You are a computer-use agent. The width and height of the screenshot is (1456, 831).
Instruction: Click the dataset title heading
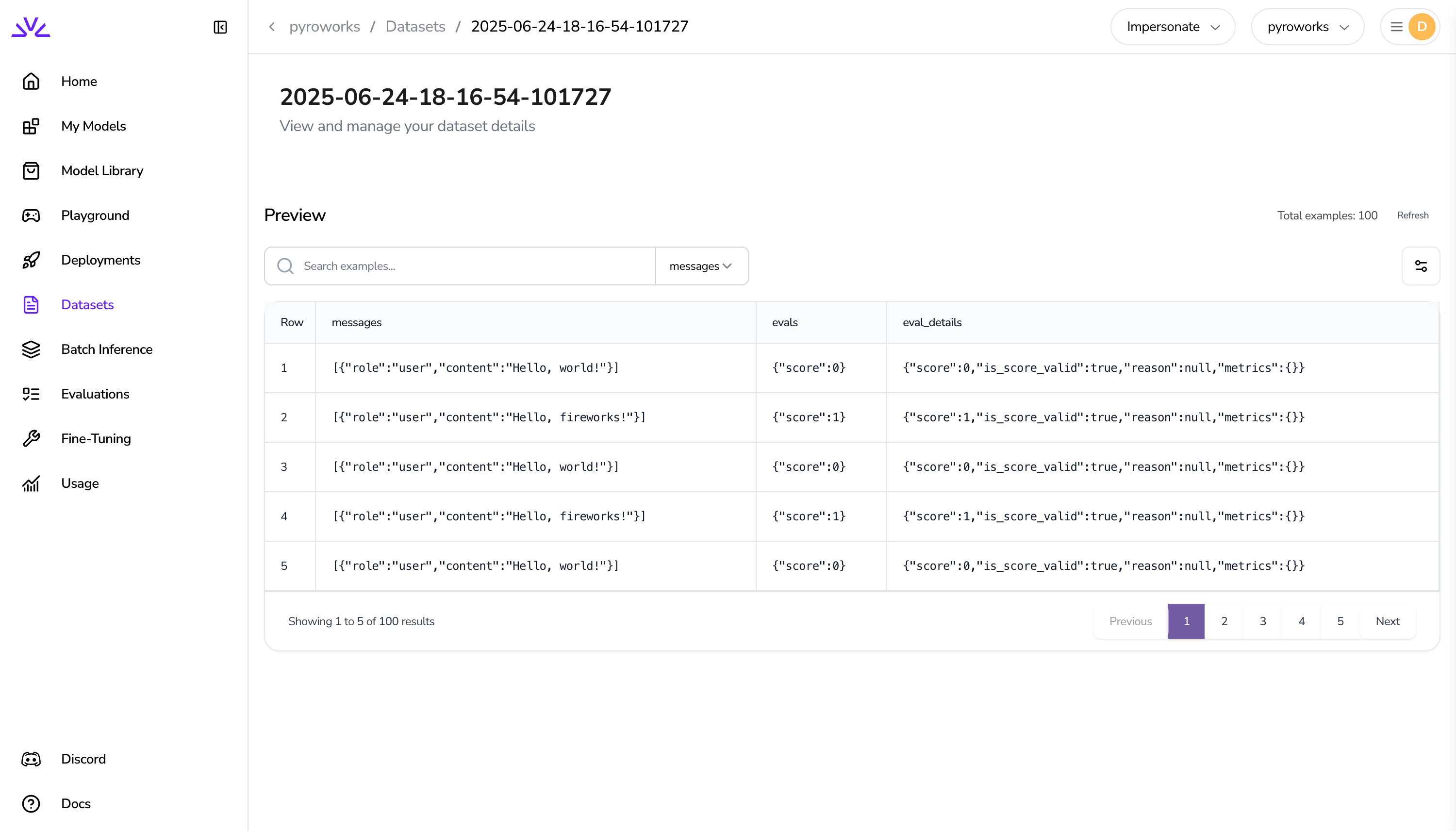[x=445, y=97]
